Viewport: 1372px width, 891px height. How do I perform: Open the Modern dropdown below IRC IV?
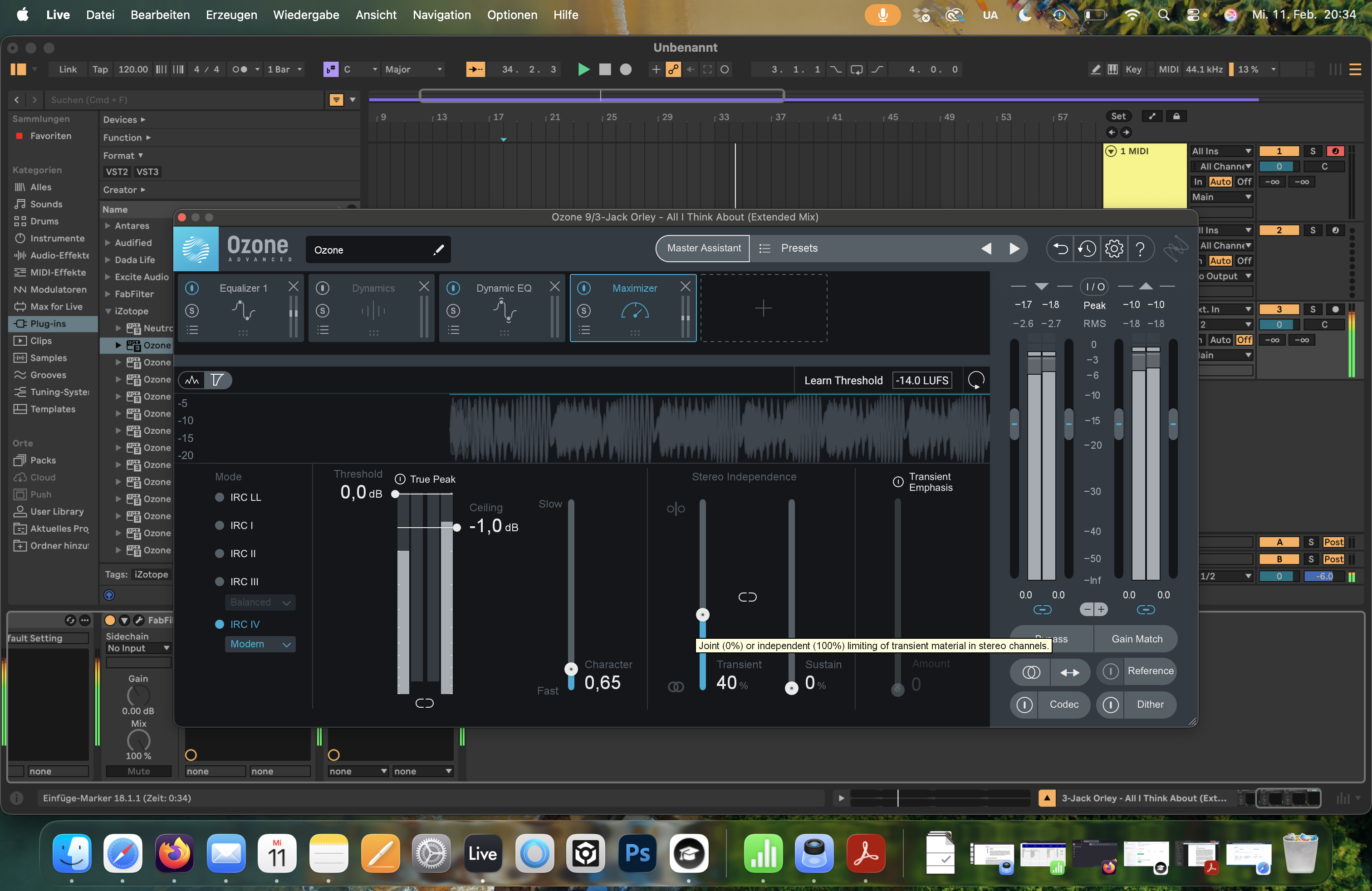click(x=260, y=644)
